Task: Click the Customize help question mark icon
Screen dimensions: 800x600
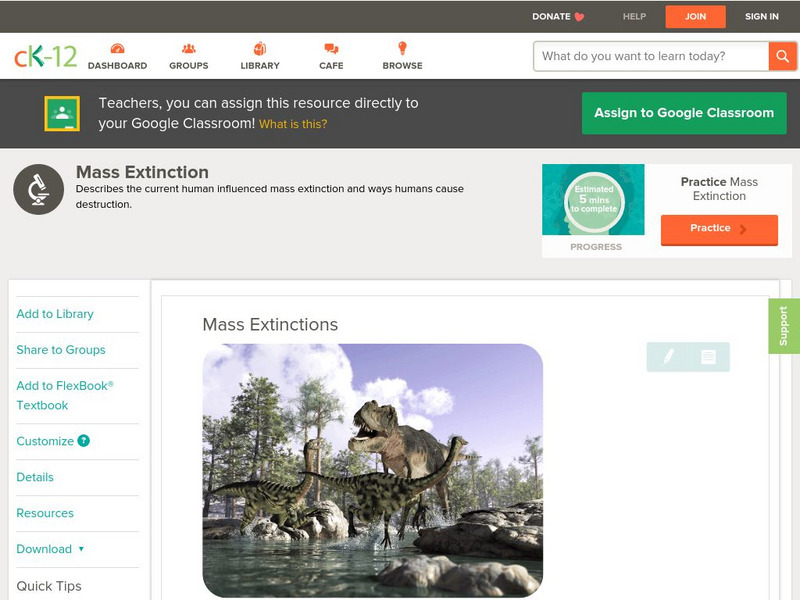Action: point(84,441)
